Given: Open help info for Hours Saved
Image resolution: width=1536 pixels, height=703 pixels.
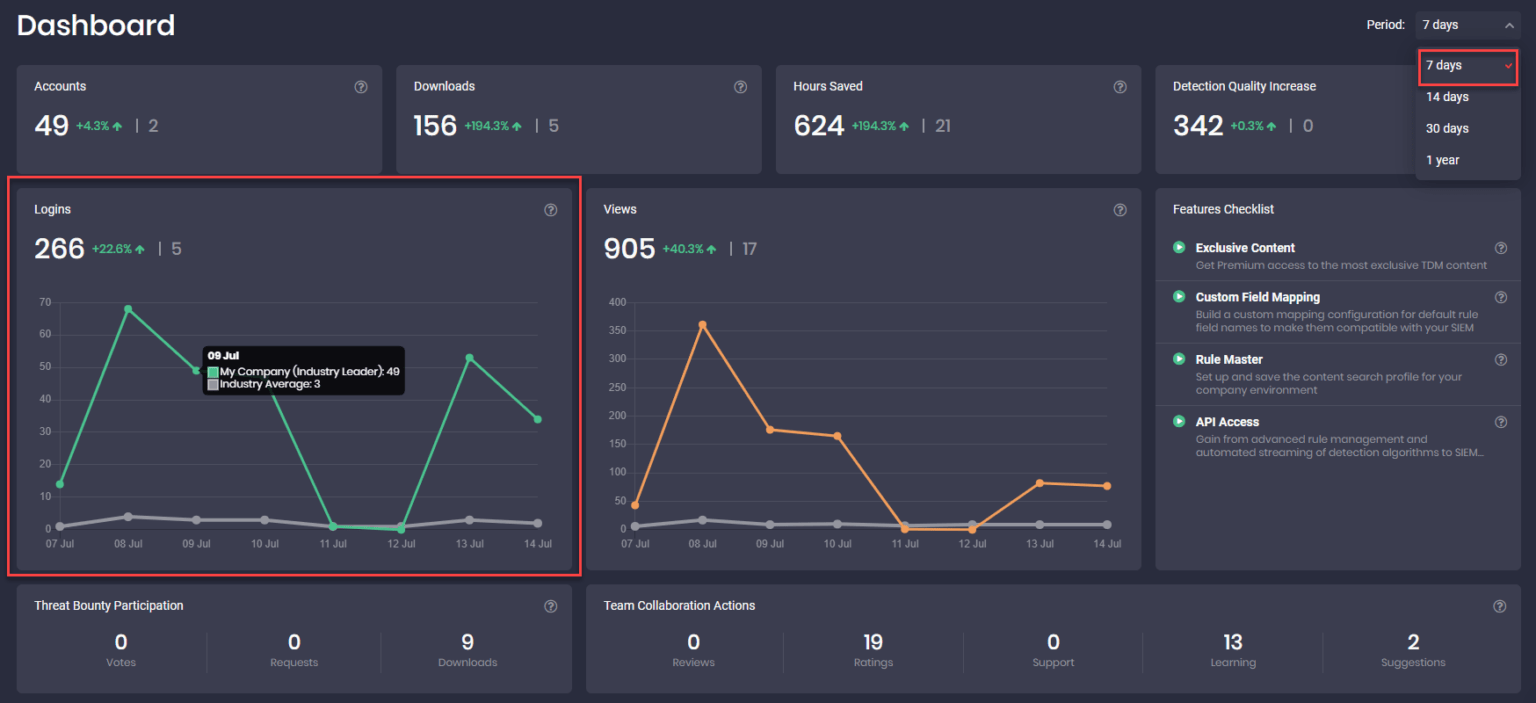Looking at the screenshot, I should (x=1120, y=87).
